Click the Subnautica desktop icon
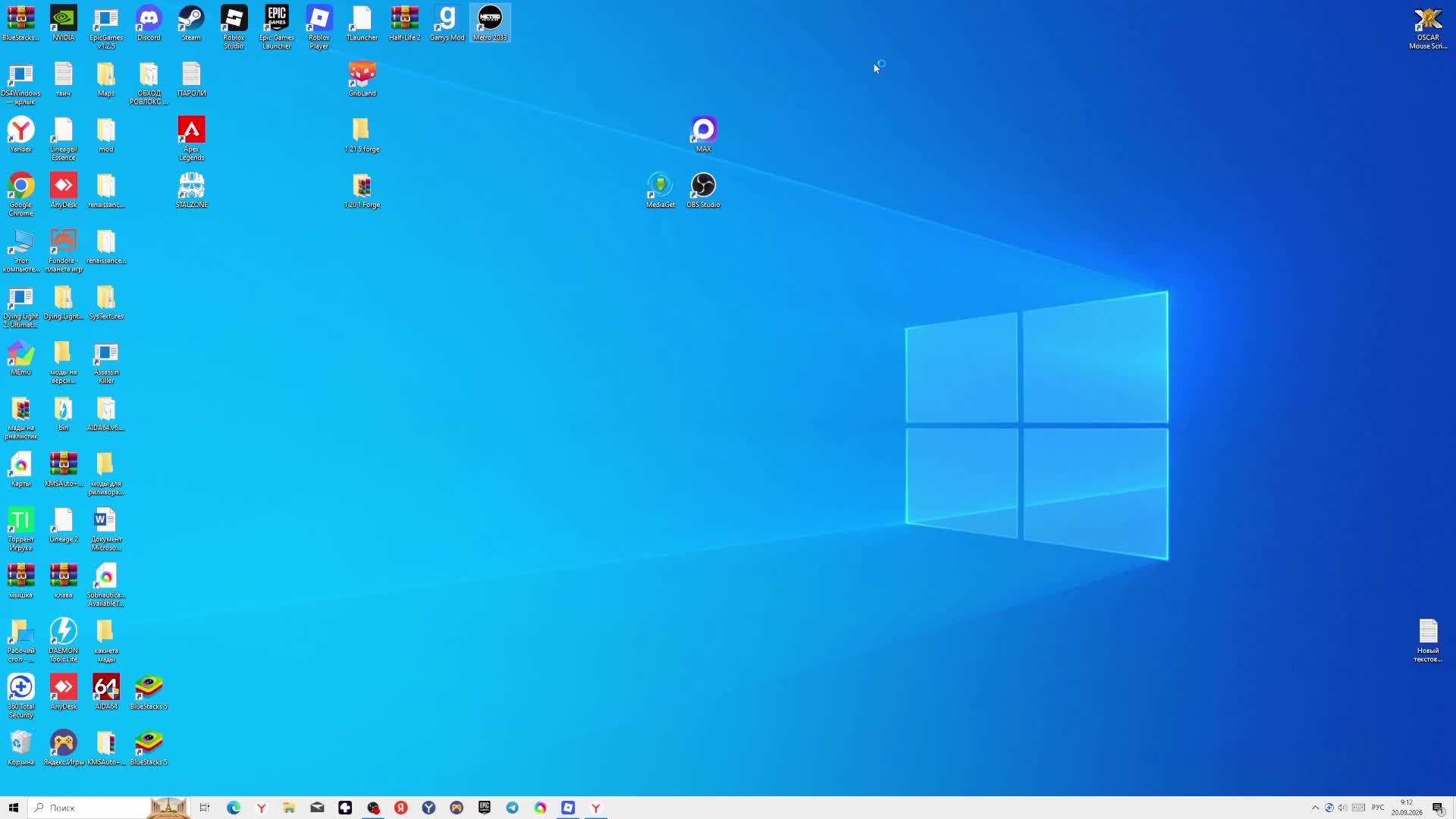The height and width of the screenshot is (819, 1456). [106, 585]
